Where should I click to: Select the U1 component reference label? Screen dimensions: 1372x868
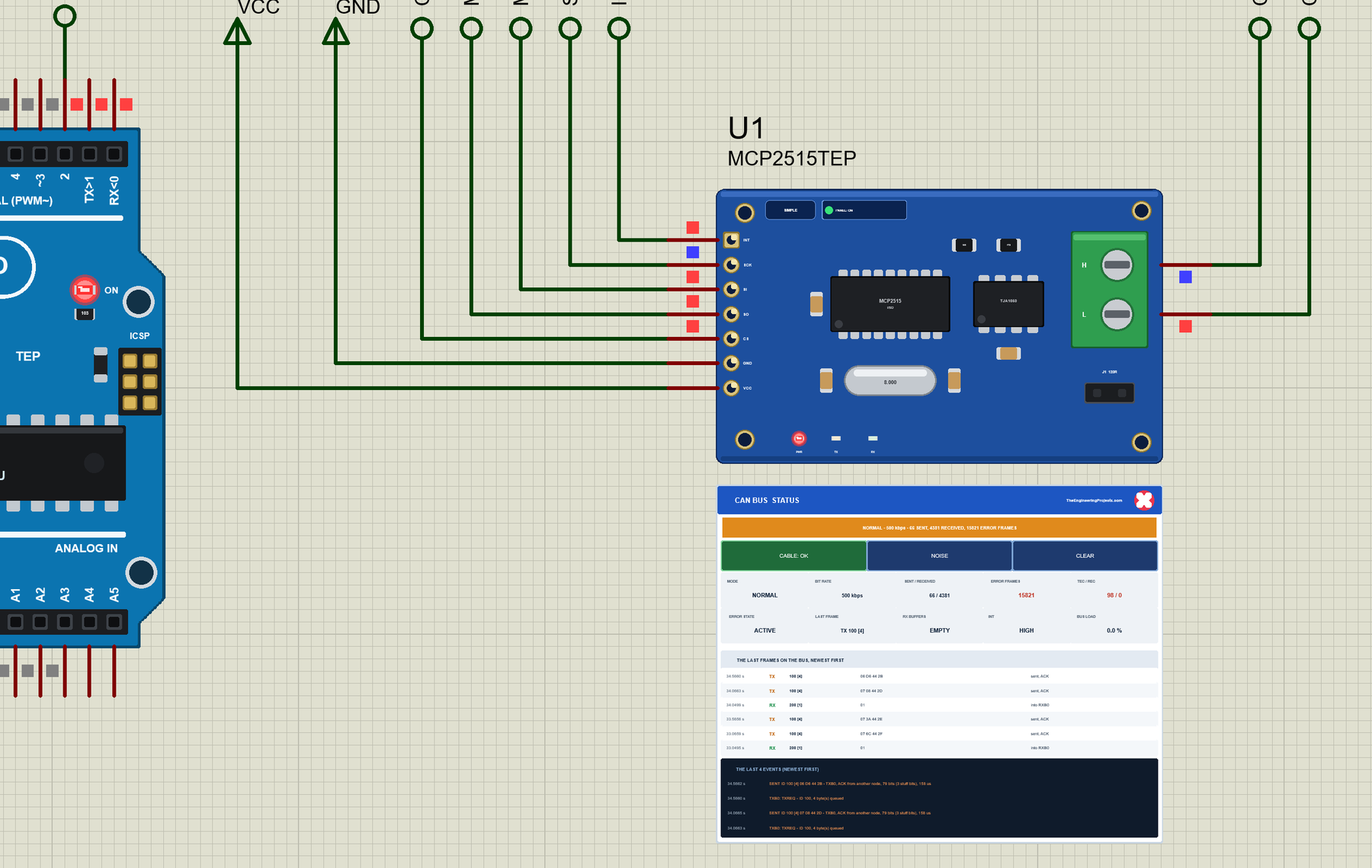(745, 128)
